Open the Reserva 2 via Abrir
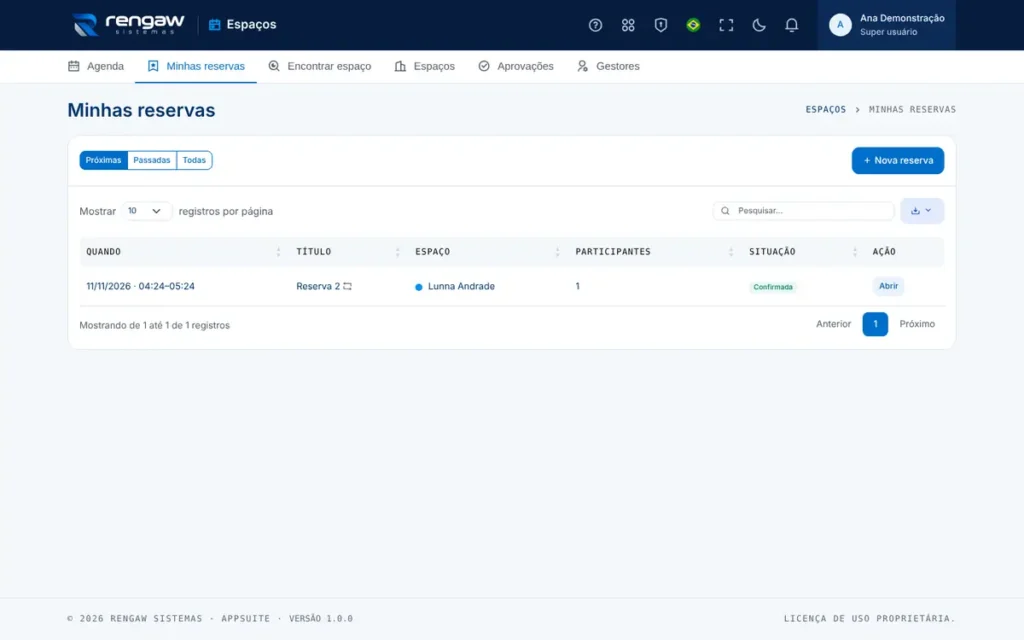The image size is (1024, 640). tap(888, 286)
